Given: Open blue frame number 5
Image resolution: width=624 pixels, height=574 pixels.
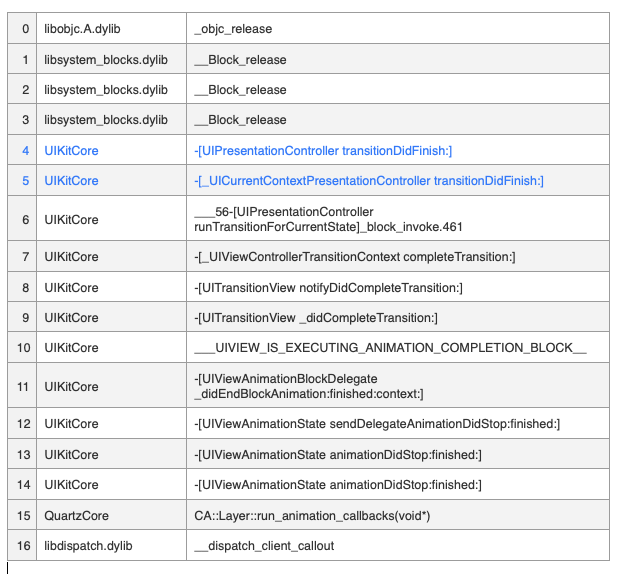Looking at the screenshot, I should 26,181.
